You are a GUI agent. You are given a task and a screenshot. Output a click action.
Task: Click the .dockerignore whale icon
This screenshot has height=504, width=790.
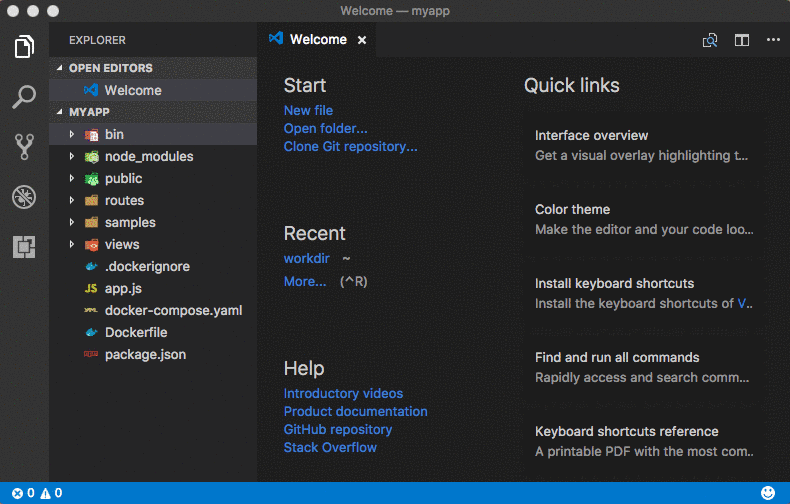tap(91, 267)
